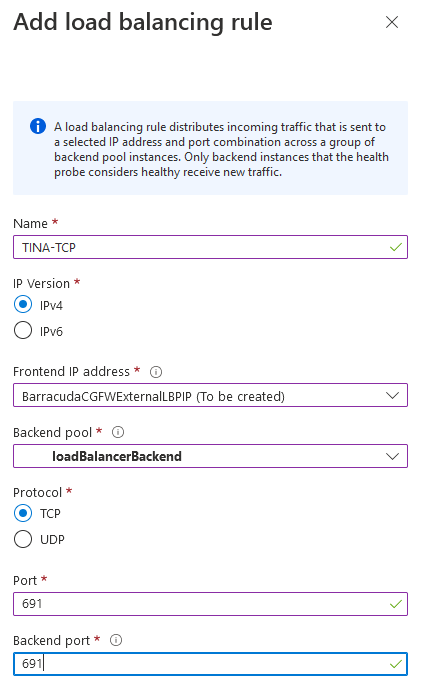The width and height of the screenshot is (421, 688).
Task: Click info icon next to Backend port
Action: [x=115, y=640]
